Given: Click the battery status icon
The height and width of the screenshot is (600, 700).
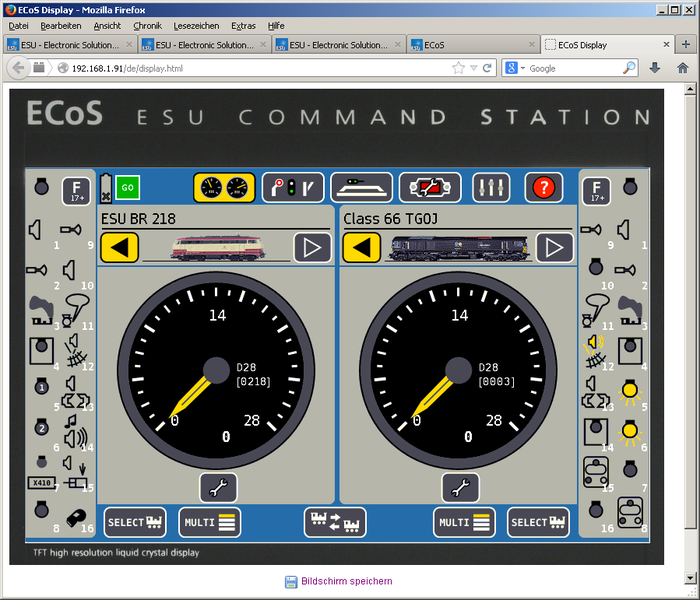Looking at the screenshot, I should pos(106,188).
